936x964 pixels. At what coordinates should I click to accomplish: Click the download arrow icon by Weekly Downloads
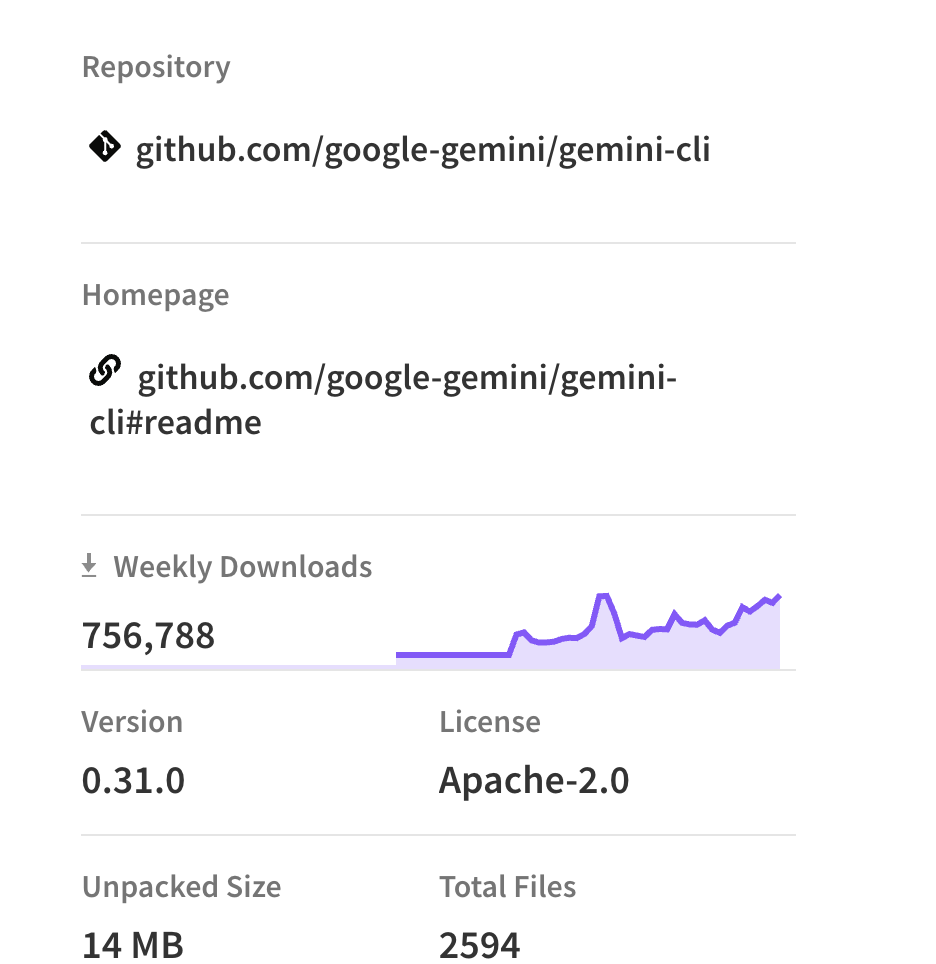point(89,567)
